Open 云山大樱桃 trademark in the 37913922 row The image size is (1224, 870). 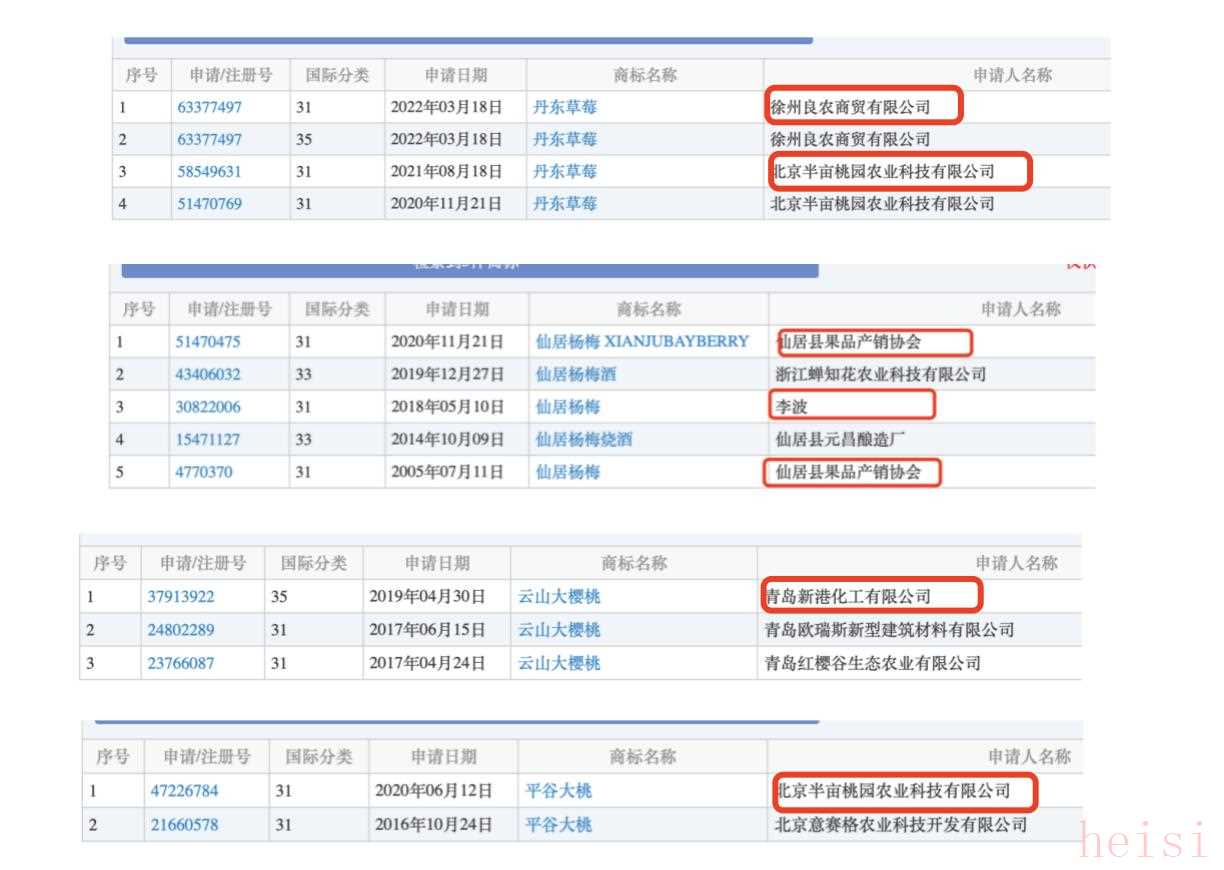click(x=560, y=597)
